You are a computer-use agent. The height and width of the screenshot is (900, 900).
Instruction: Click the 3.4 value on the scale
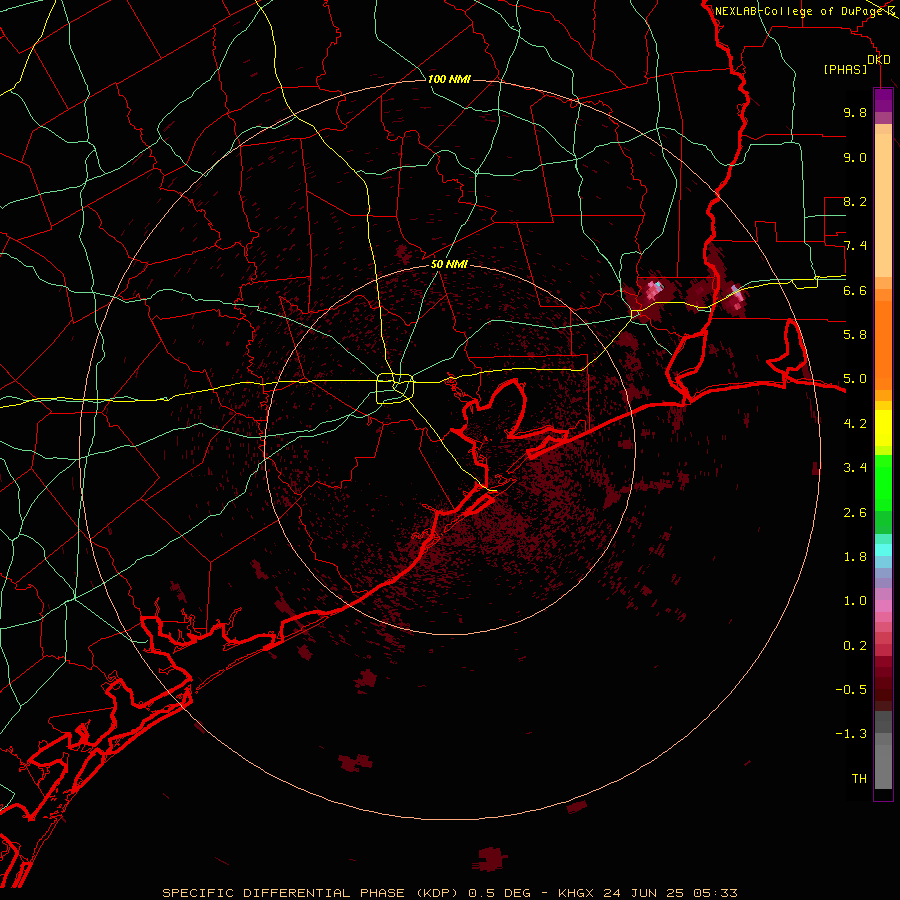pyautogui.click(x=855, y=468)
